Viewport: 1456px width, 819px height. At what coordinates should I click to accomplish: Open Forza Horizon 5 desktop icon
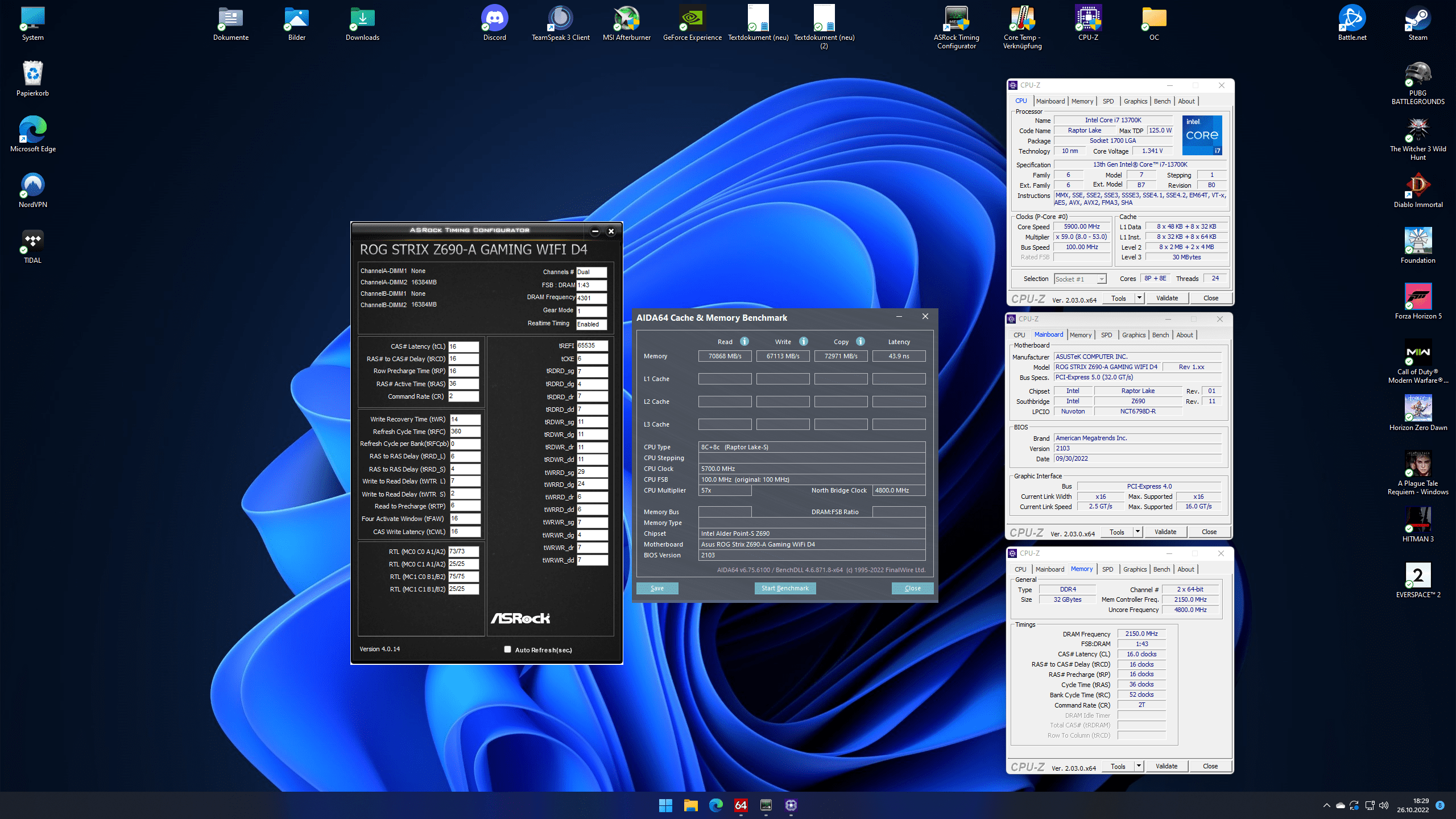point(1418,303)
